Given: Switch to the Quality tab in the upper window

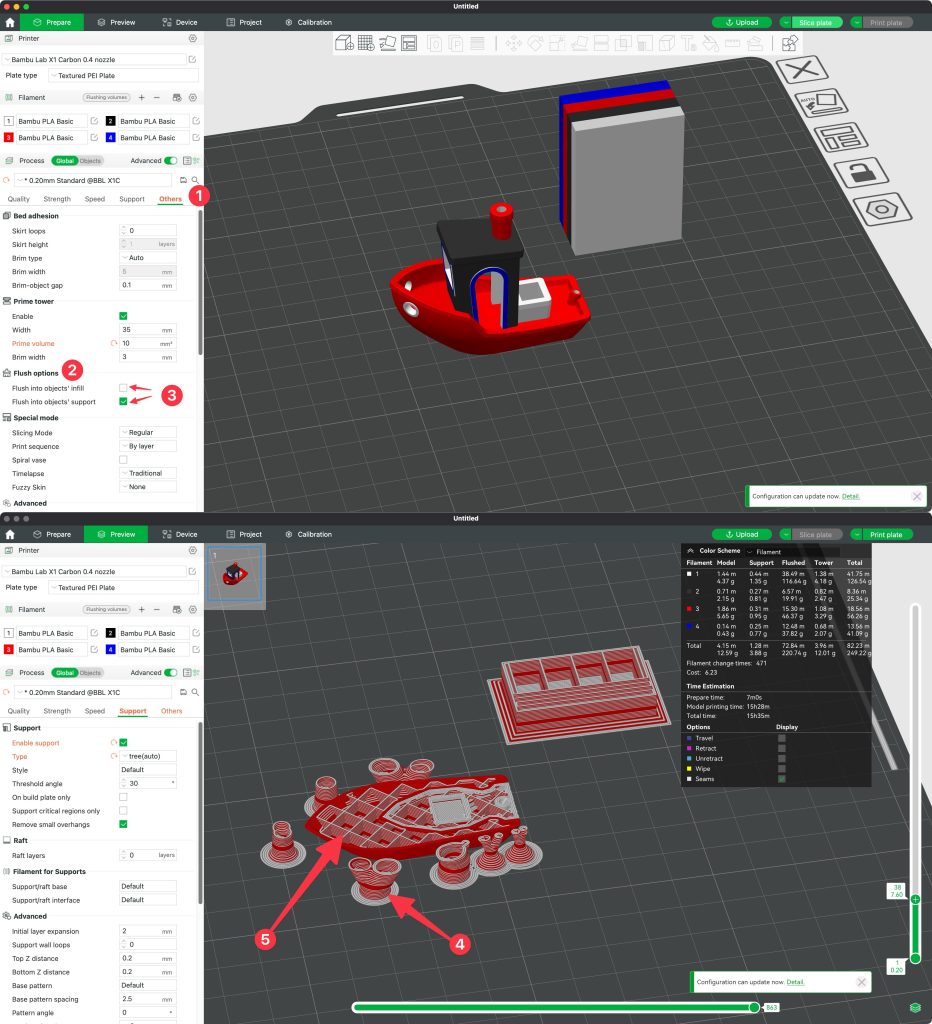Looking at the screenshot, I should [19, 199].
